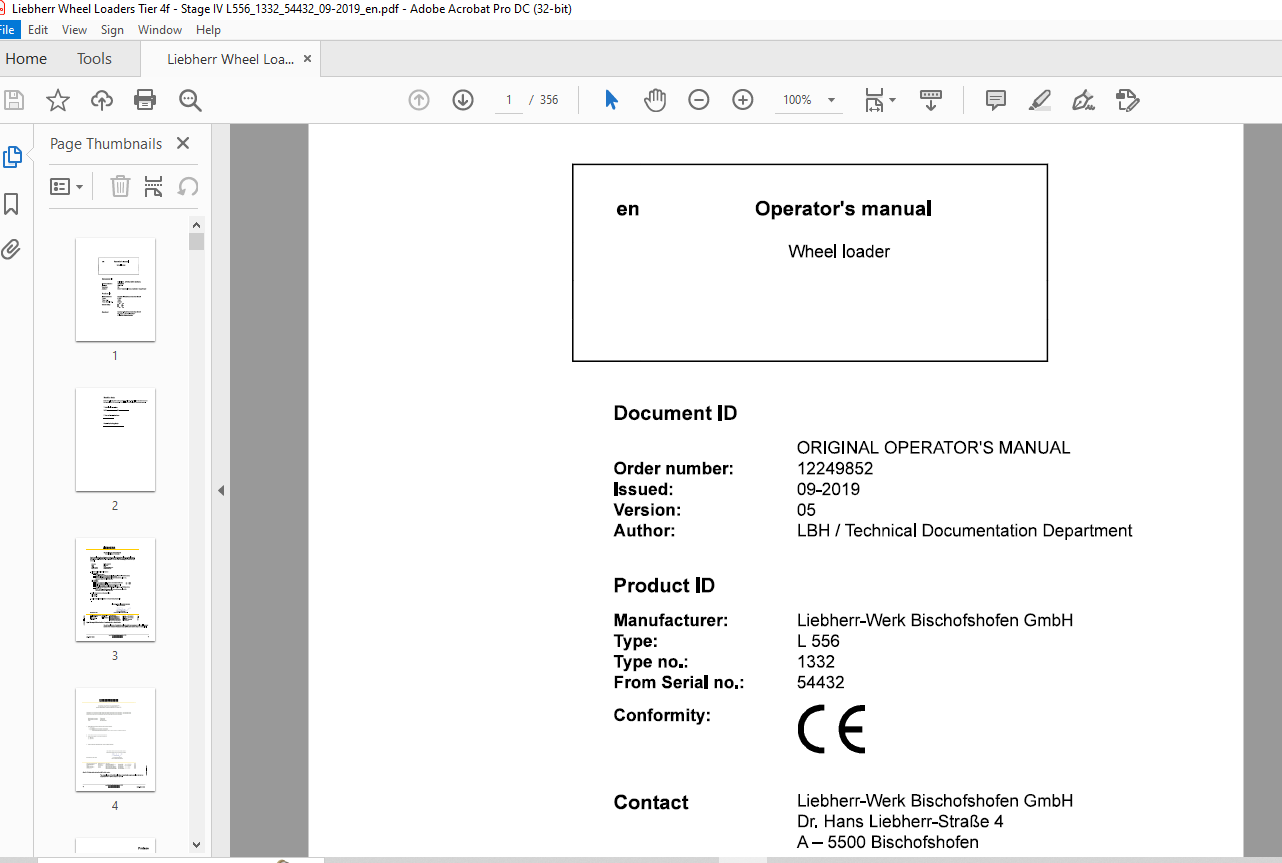The width and height of the screenshot is (1282, 863).
Task: Expand the thumbnail options menu dropdown
Action: [x=67, y=187]
